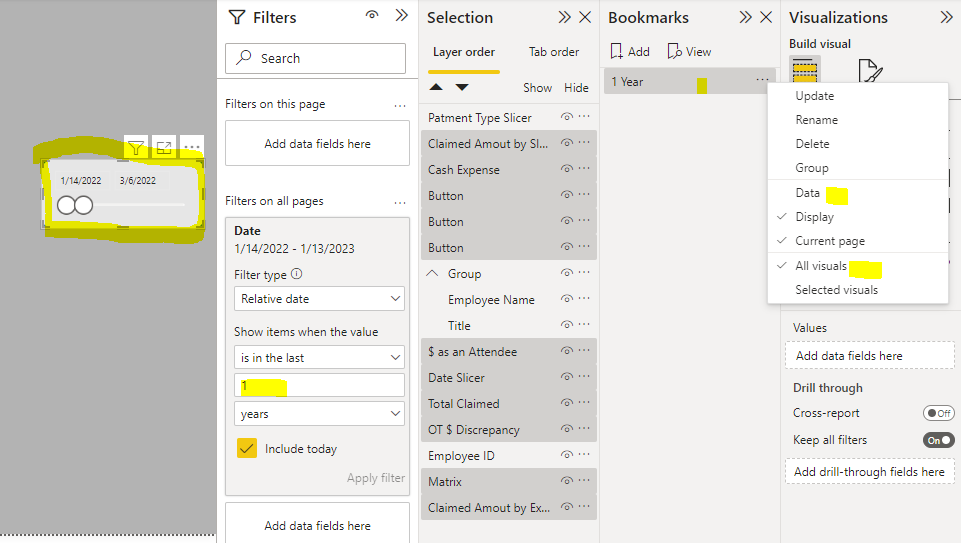Move layer down with the down arrow
The image size is (961, 543).
(462, 87)
